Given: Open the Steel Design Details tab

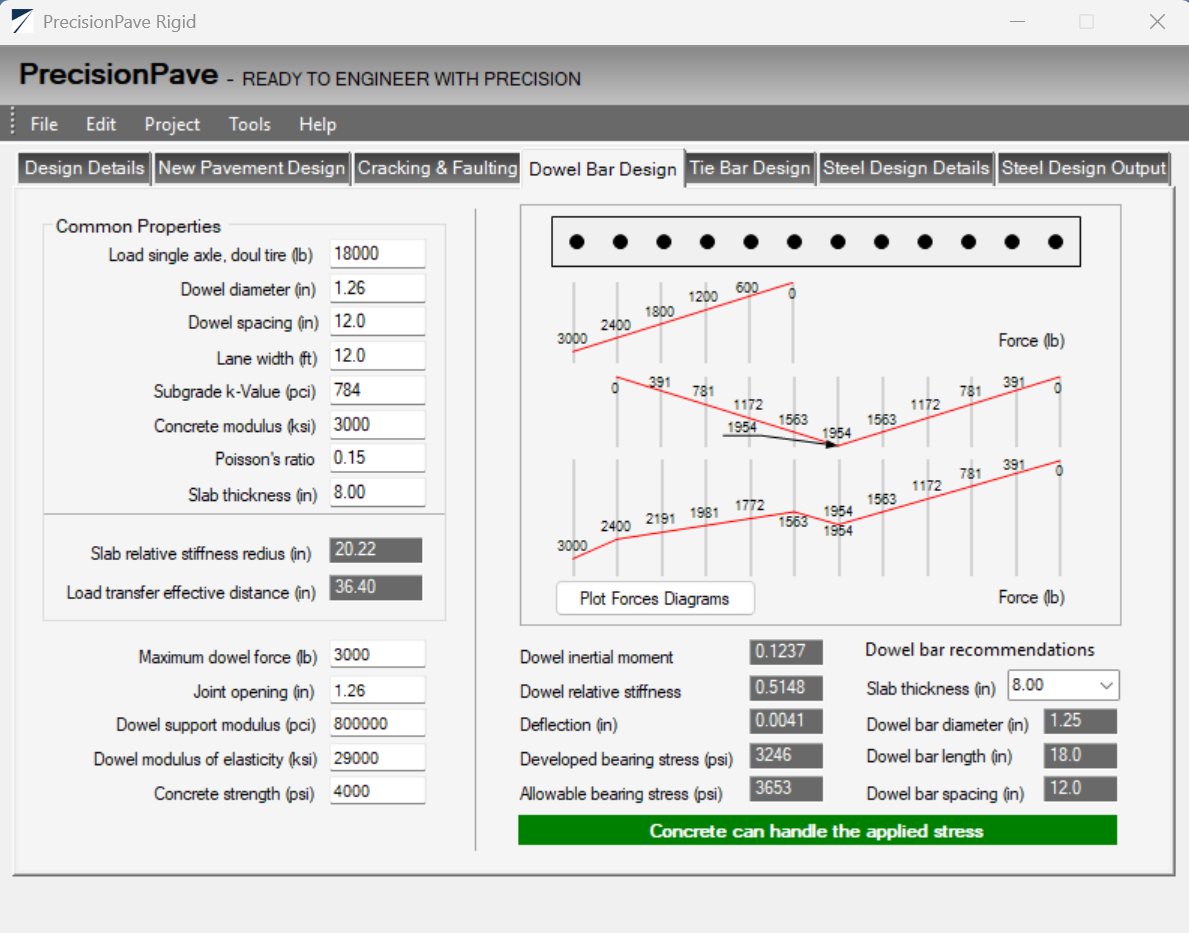Looking at the screenshot, I should pos(906,168).
